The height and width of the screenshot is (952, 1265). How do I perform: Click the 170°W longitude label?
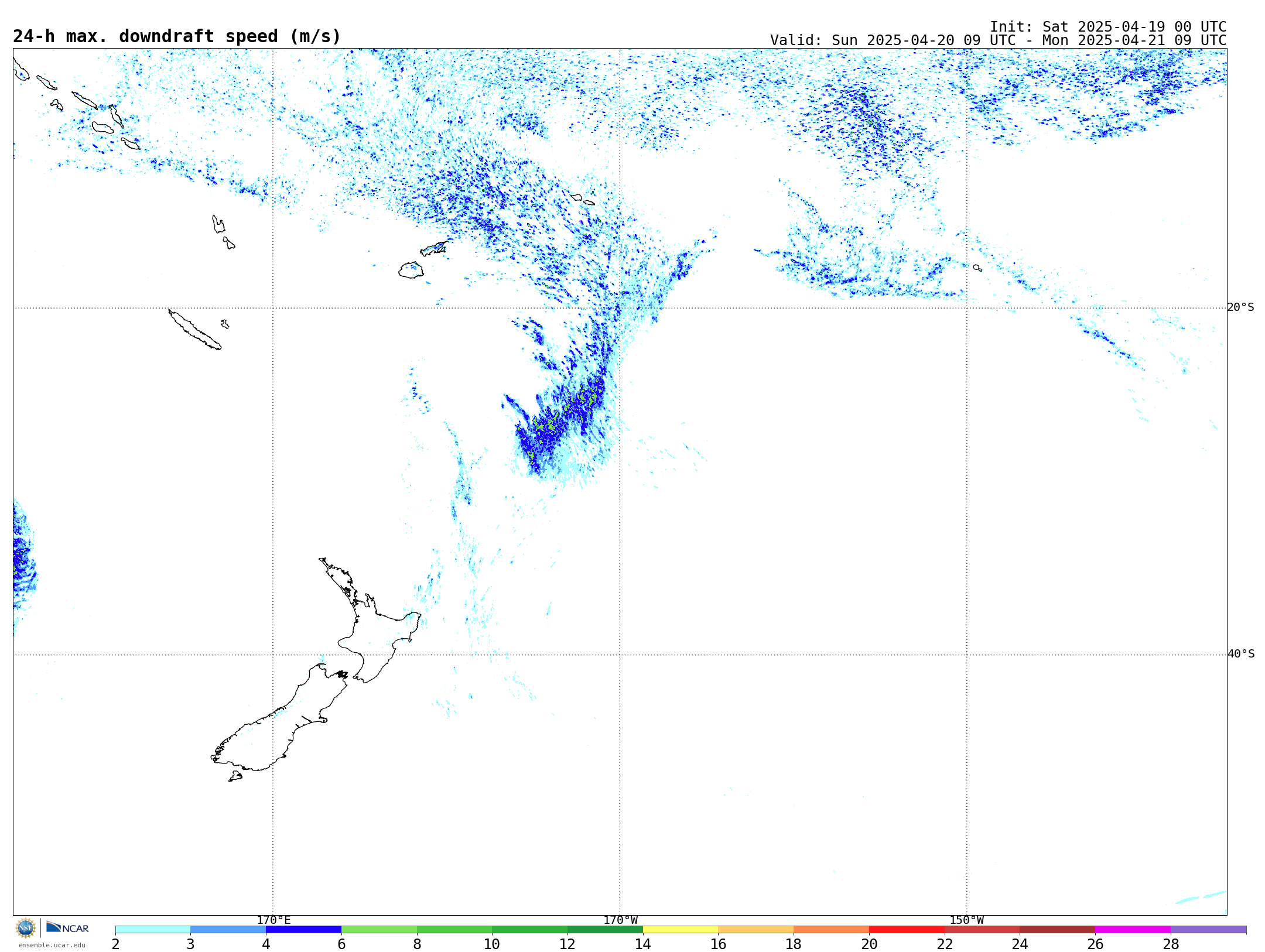[x=620, y=920]
